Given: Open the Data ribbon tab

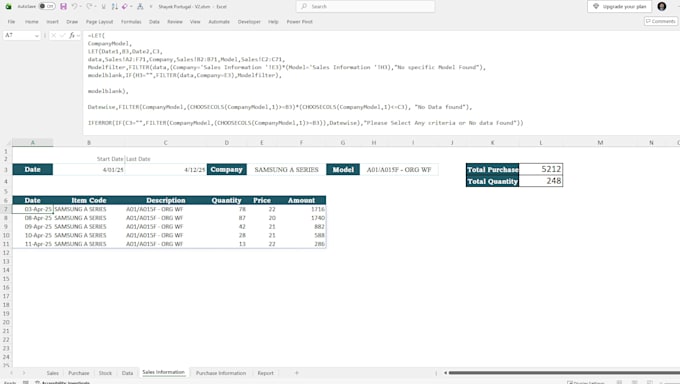Looking at the screenshot, I should coord(154,22).
